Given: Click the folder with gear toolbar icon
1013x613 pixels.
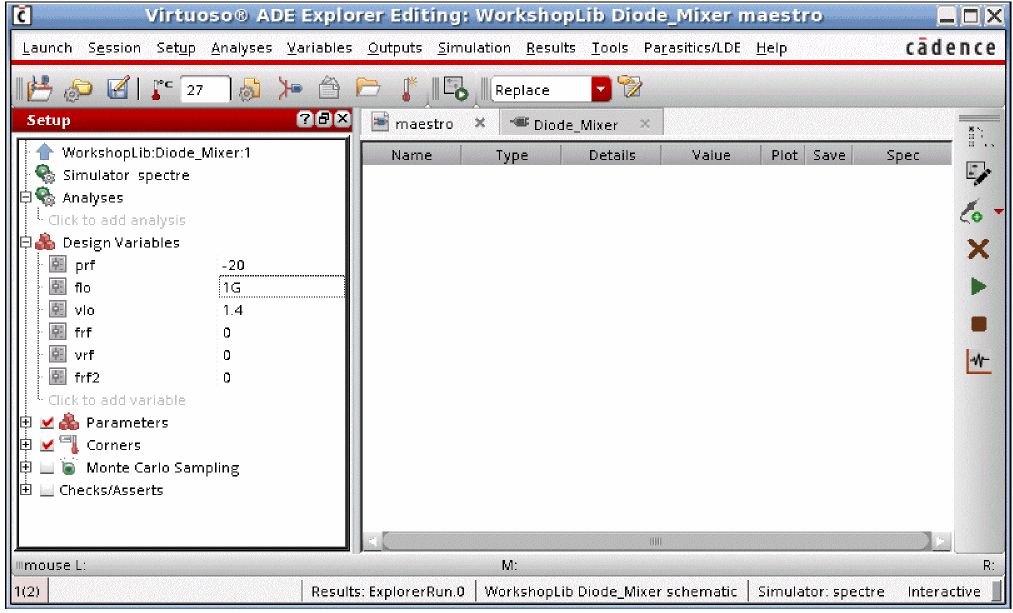Looking at the screenshot, I should [x=78, y=89].
